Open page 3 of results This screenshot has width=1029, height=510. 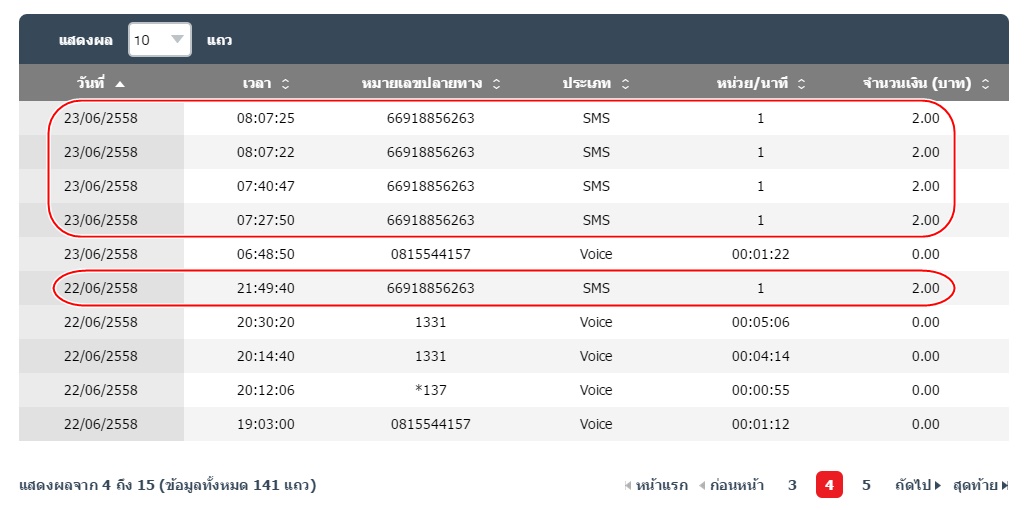(x=792, y=486)
